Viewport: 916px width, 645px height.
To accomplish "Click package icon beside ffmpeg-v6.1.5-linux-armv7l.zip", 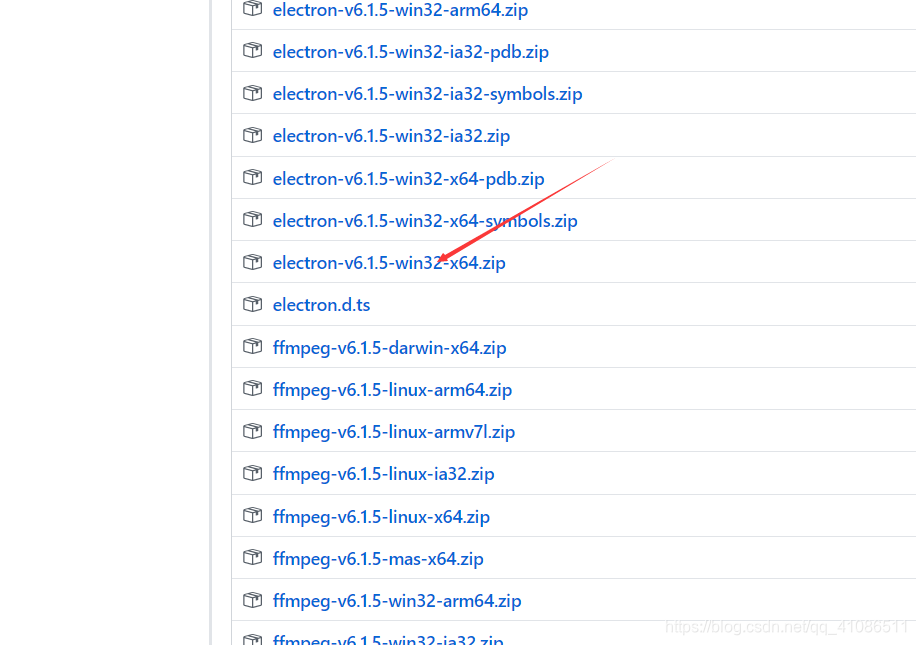I will pyautogui.click(x=252, y=431).
